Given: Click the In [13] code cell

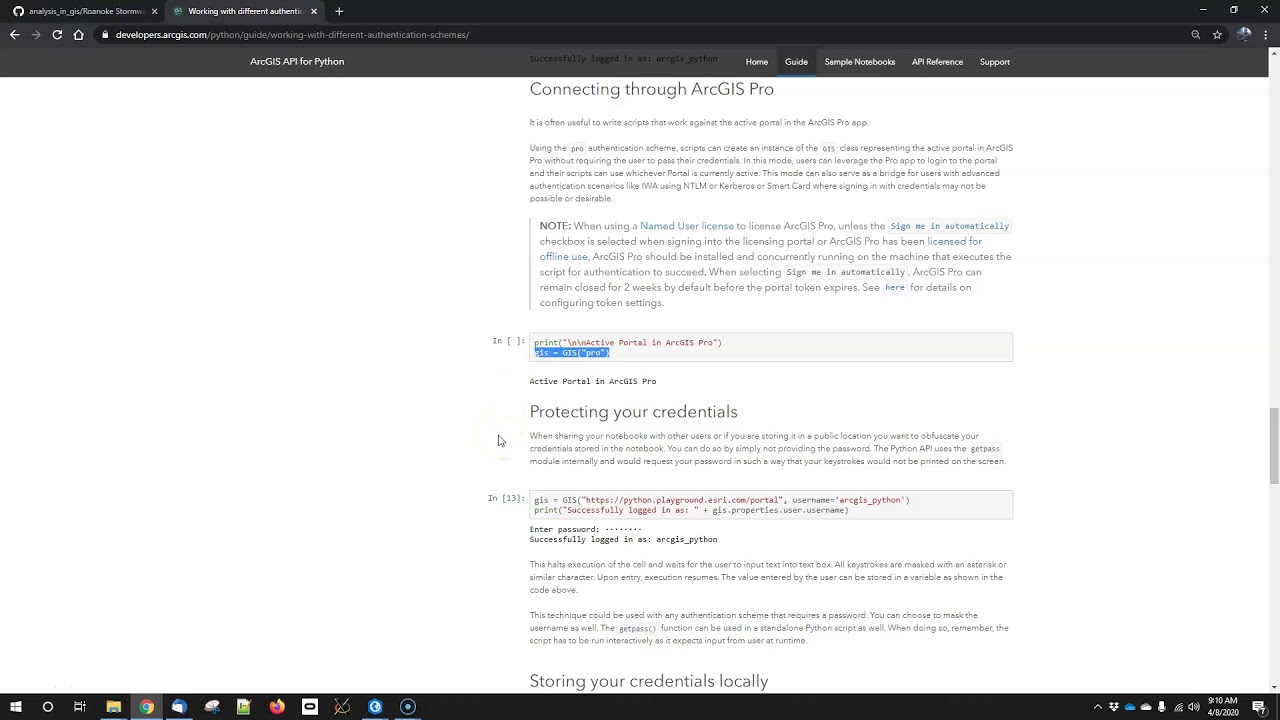Looking at the screenshot, I should tap(771, 505).
